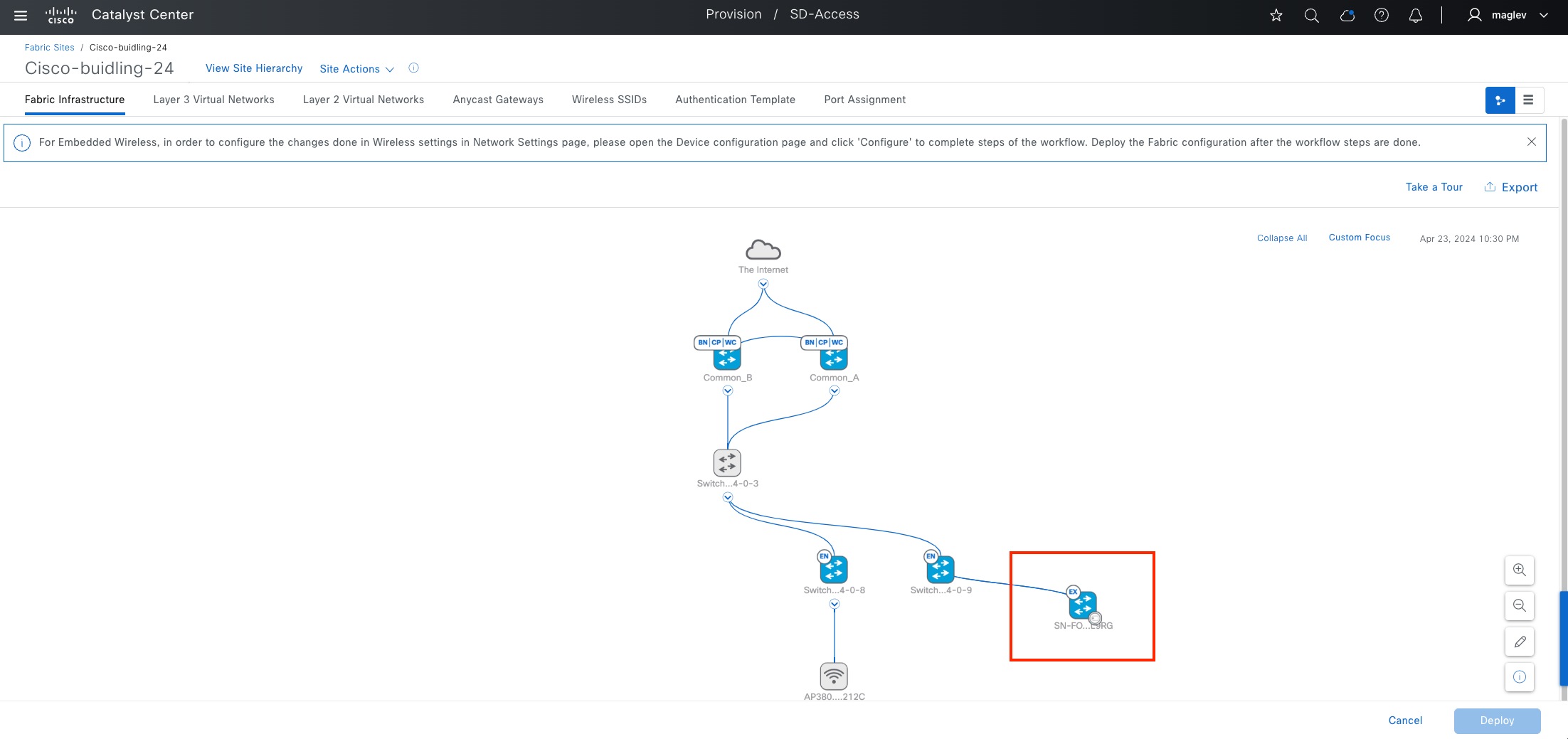Open the Port Assignment tab
The width and height of the screenshot is (1568, 739).
point(864,100)
